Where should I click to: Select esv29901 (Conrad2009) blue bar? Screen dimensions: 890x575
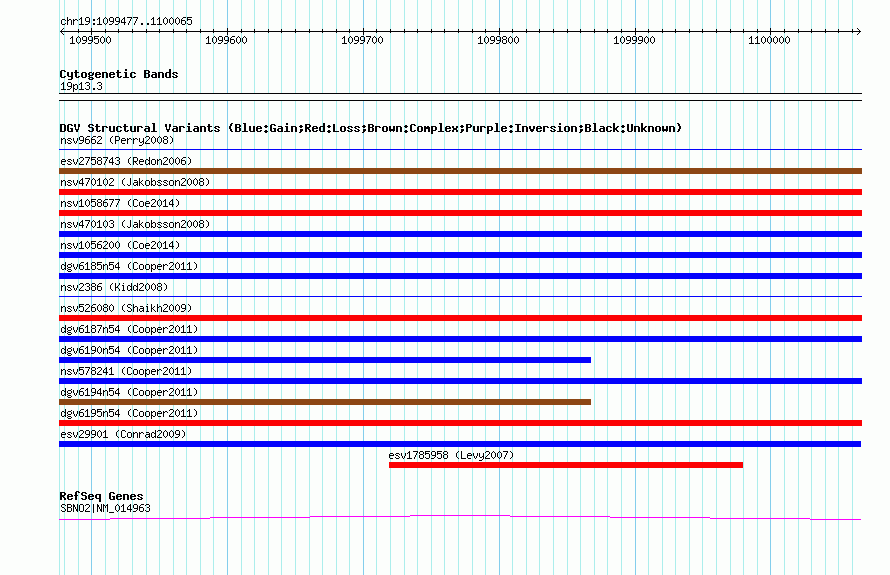[x=460, y=444]
